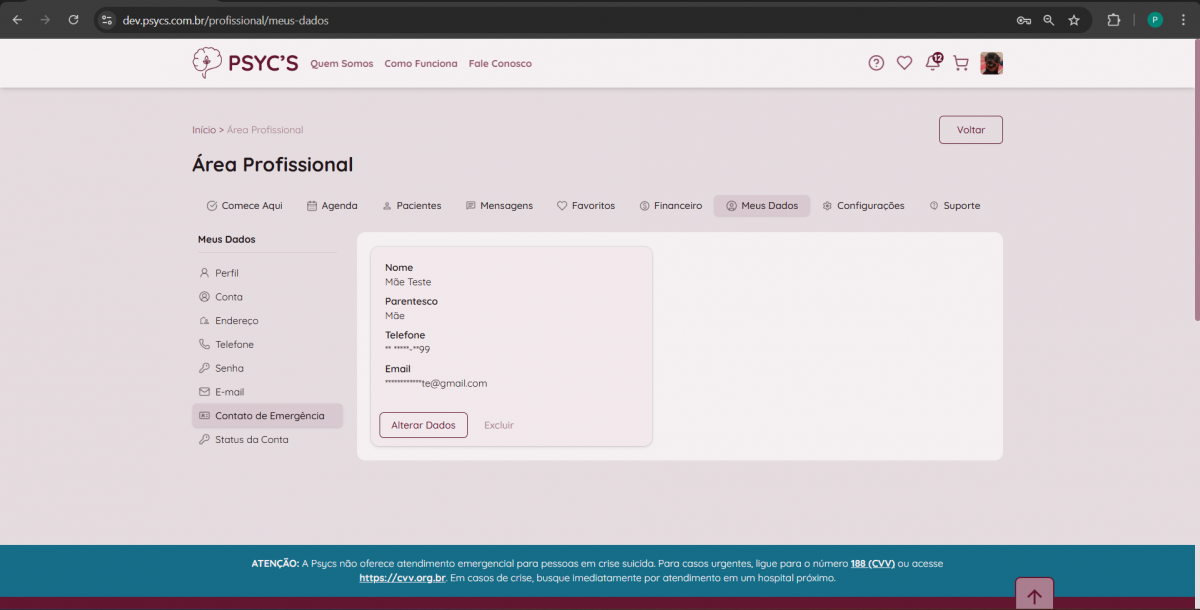The height and width of the screenshot is (610, 1200).
Task: Go to the Configurações tab
Action: coord(863,206)
